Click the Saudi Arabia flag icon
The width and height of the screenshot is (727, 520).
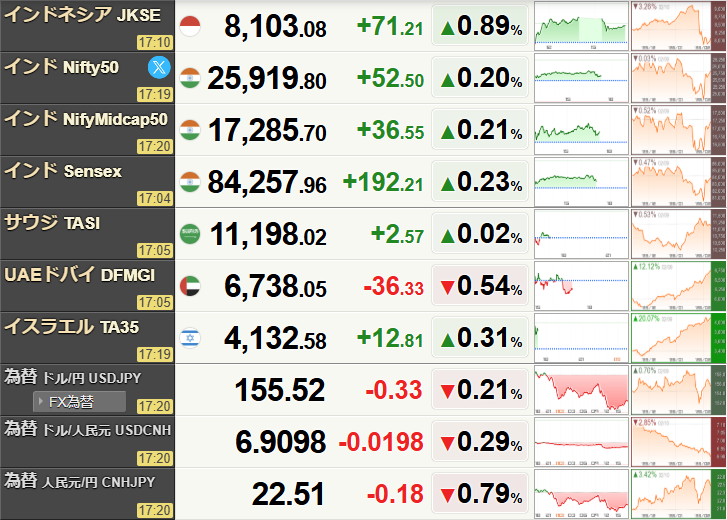coord(190,234)
